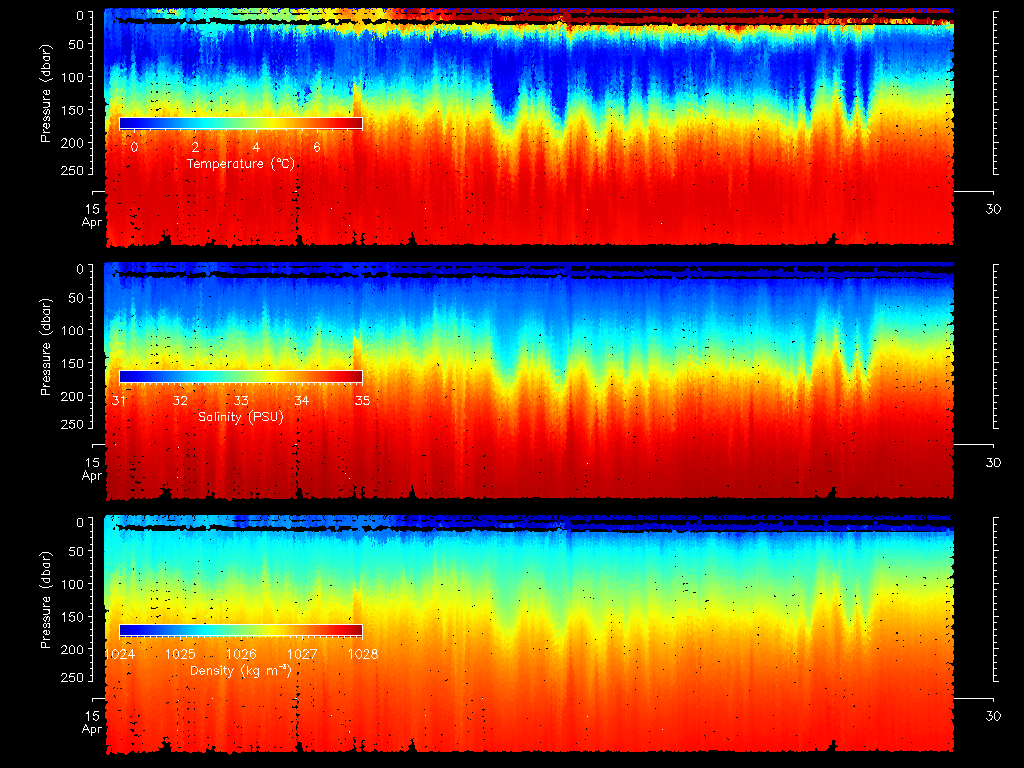Click the '30' date label right of the temperature plot

[x=993, y=209]
